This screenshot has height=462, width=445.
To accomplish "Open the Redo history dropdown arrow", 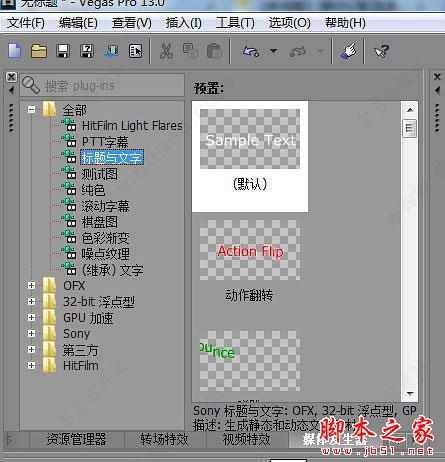I will tap(321, 51).
